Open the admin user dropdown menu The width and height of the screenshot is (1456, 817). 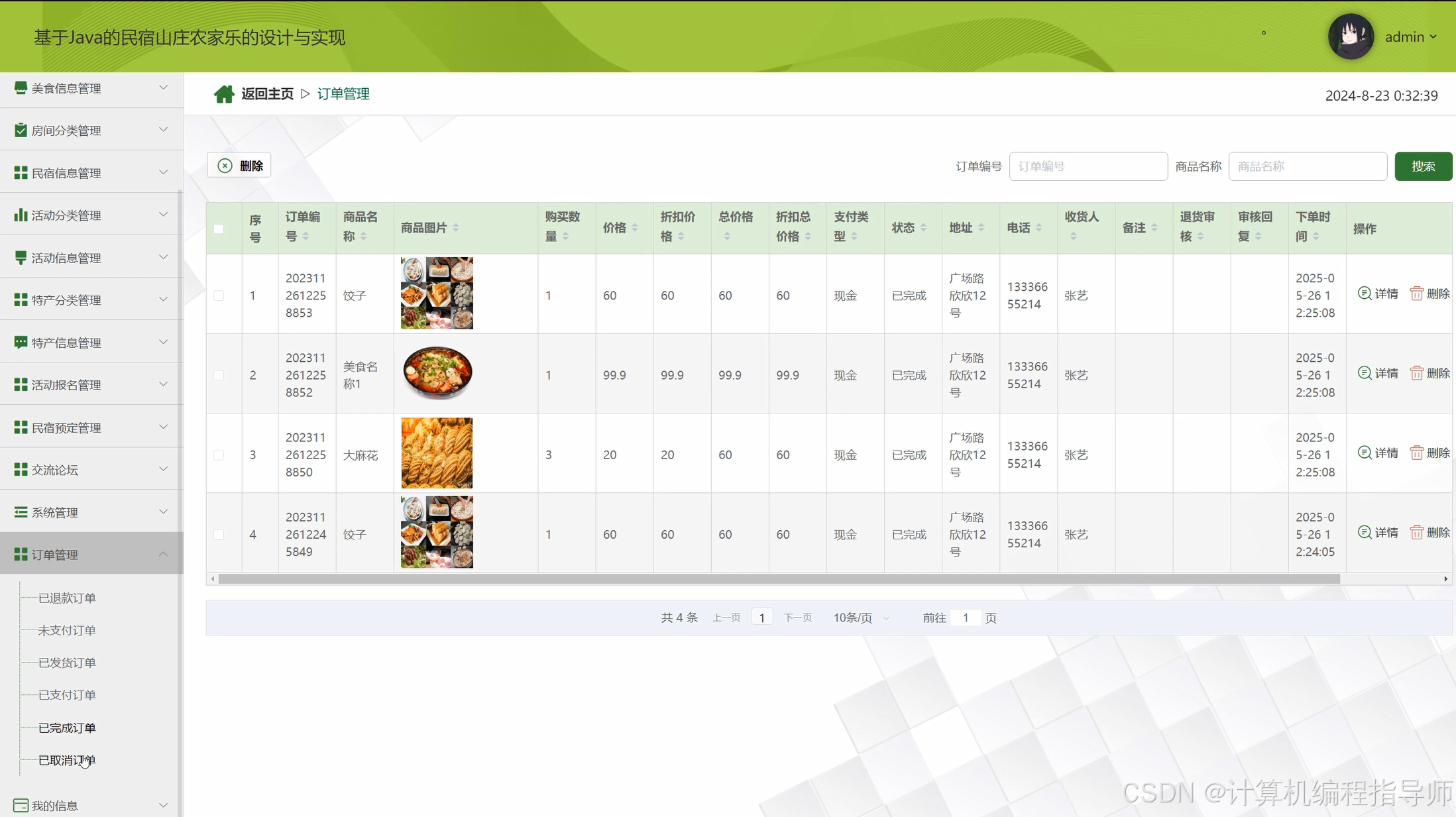[x=1410, y=37]
